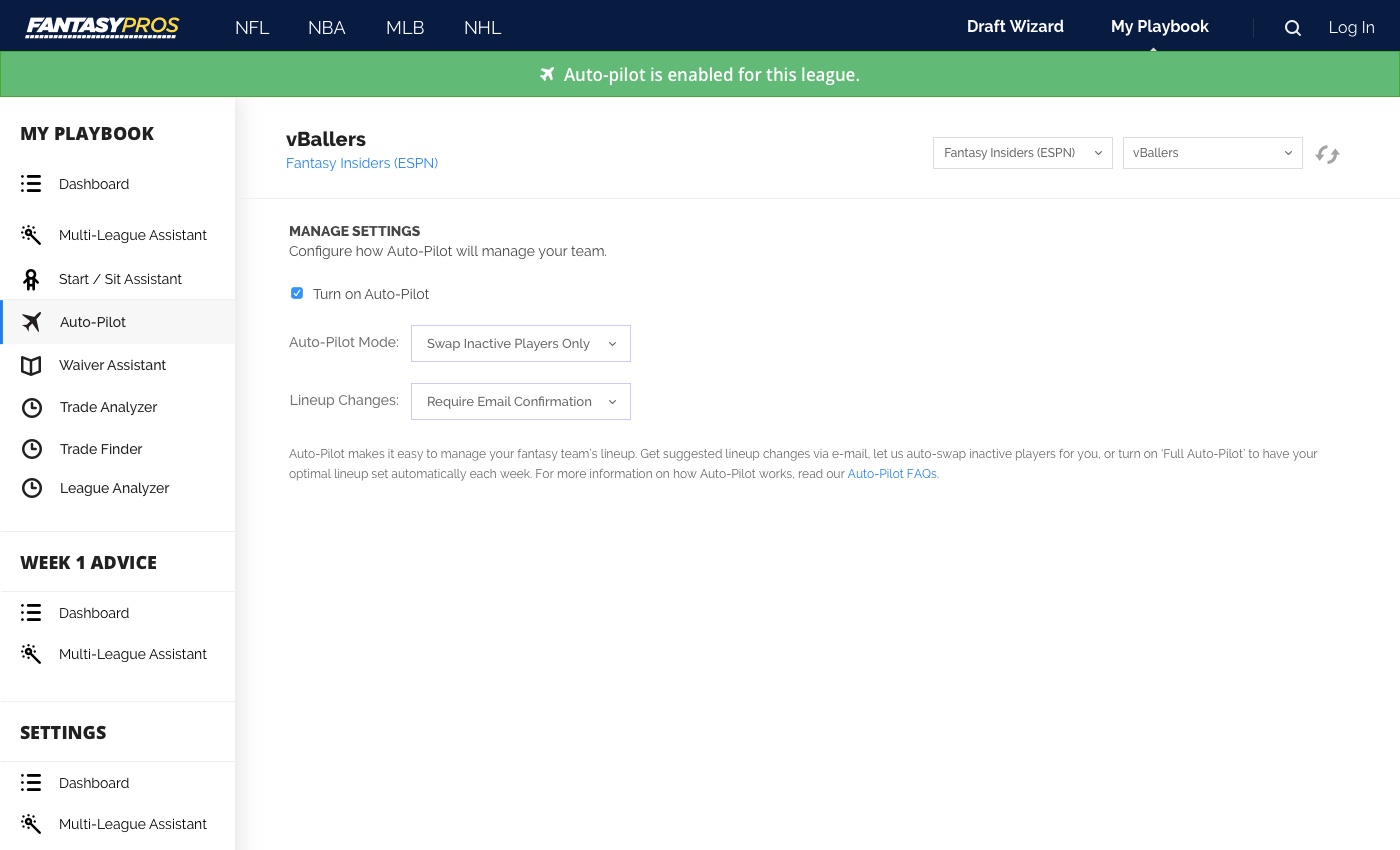Open the NFL menu

252,28
